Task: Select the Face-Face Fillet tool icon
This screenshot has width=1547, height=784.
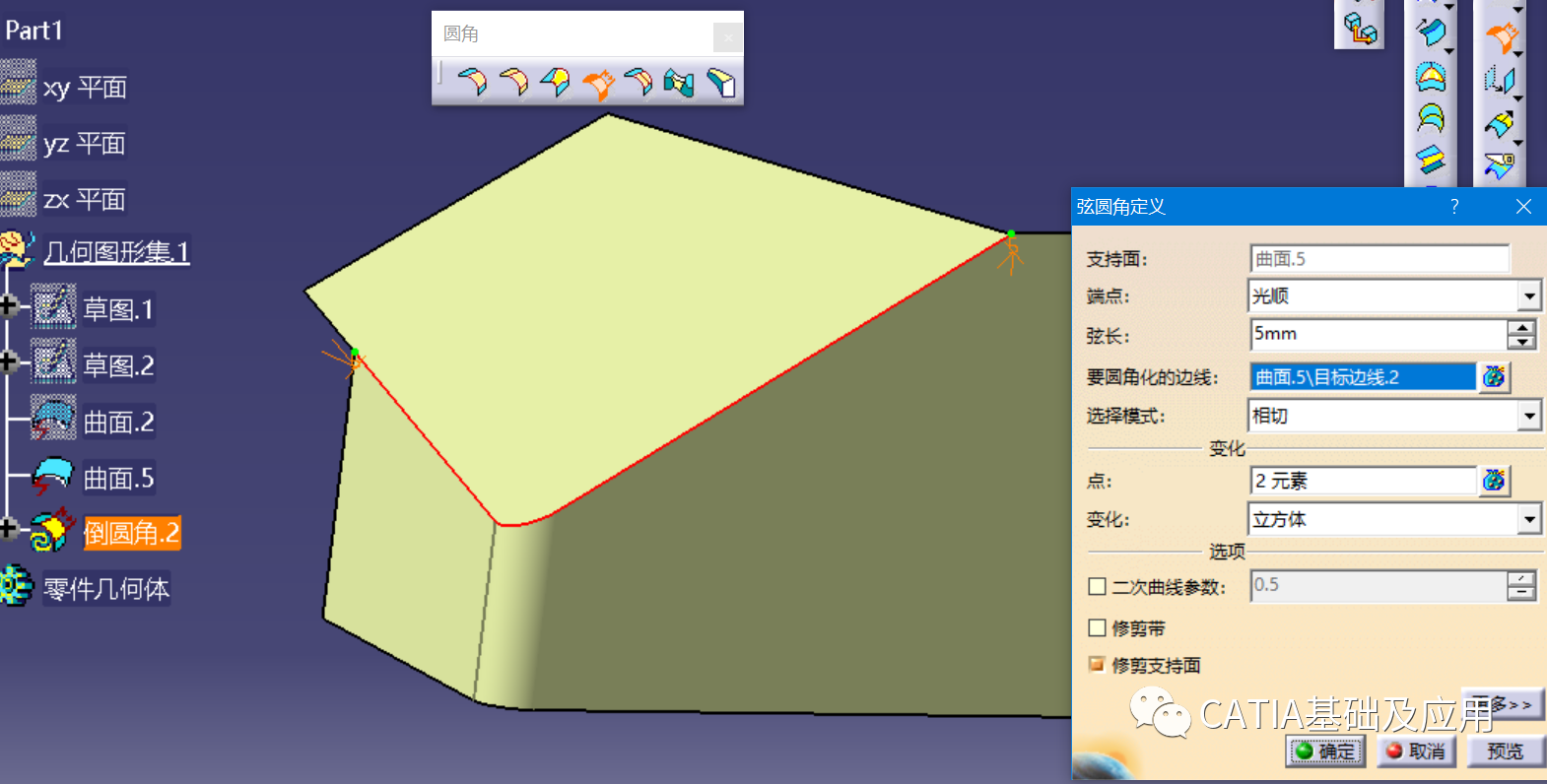Action: click(x=679, y=83)
